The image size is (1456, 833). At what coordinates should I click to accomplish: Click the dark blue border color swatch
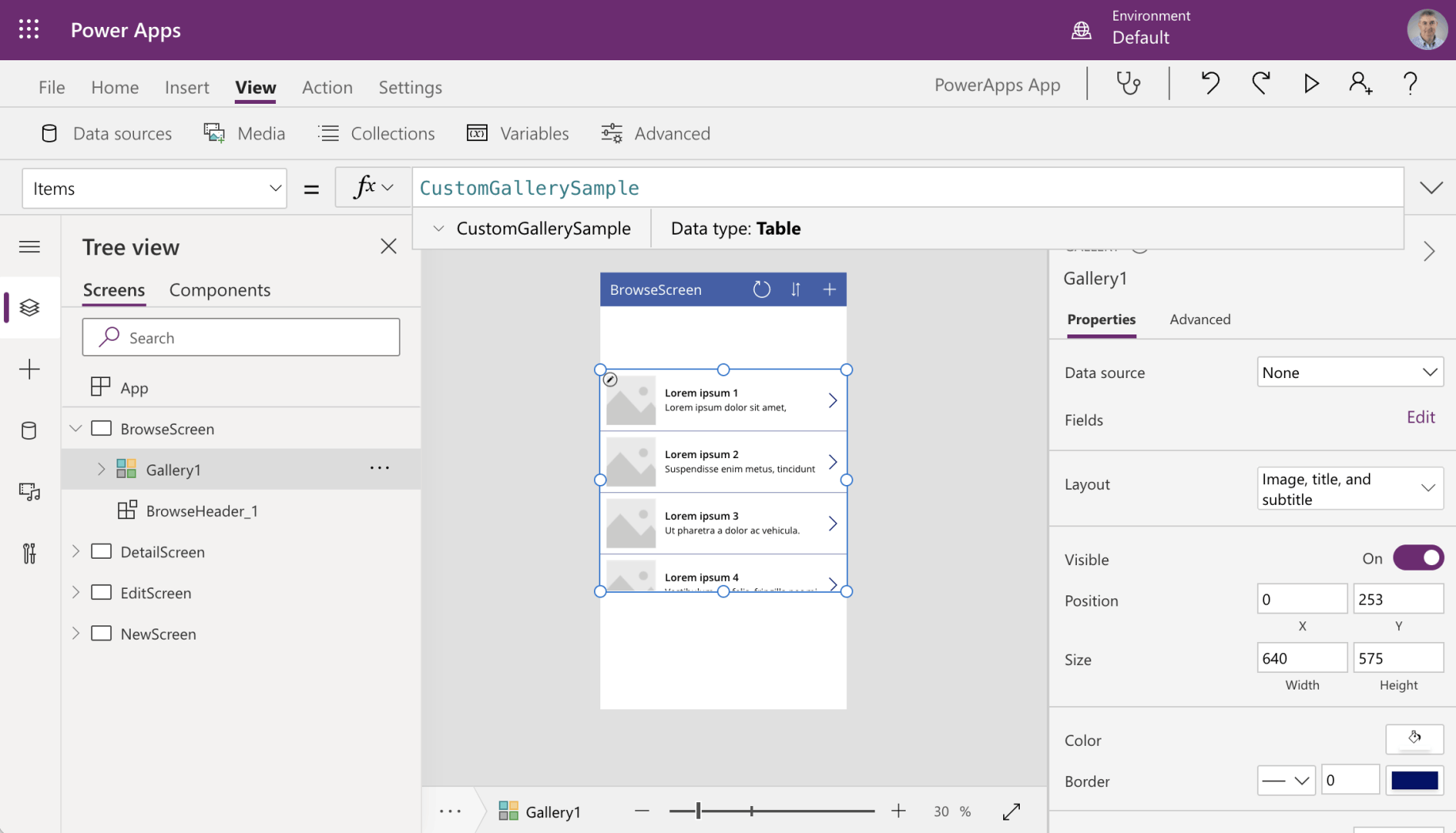pos(1414,781)
